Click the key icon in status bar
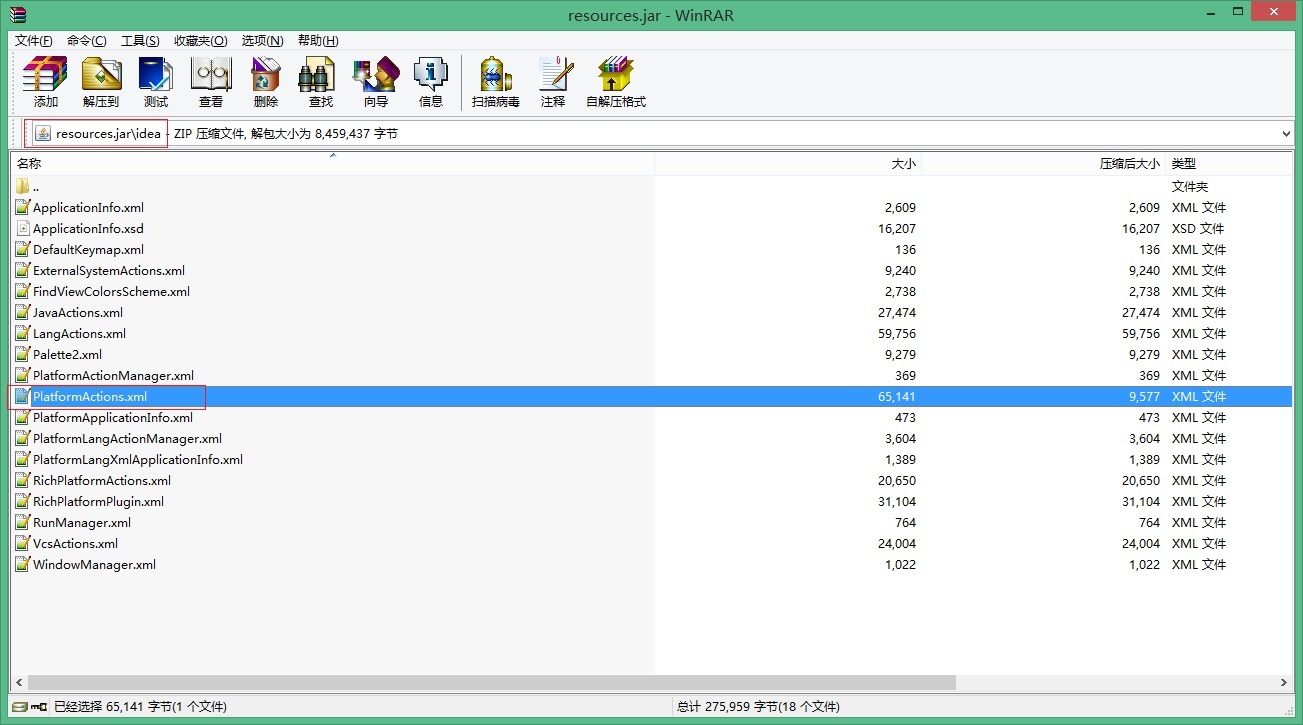This screenshot has height=725, width=1303. pyautogui.click(x=40, y=707)
